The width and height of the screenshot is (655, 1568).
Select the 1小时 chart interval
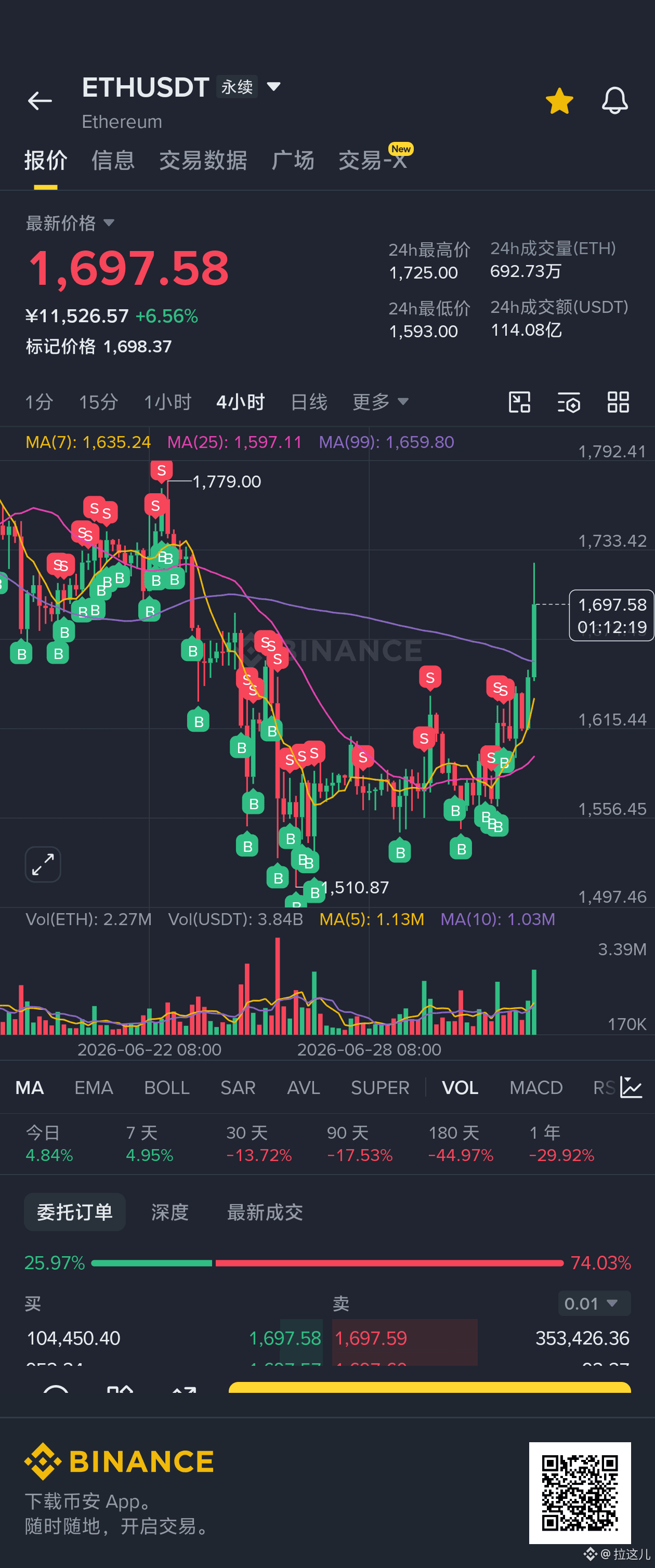click(167, 402)
